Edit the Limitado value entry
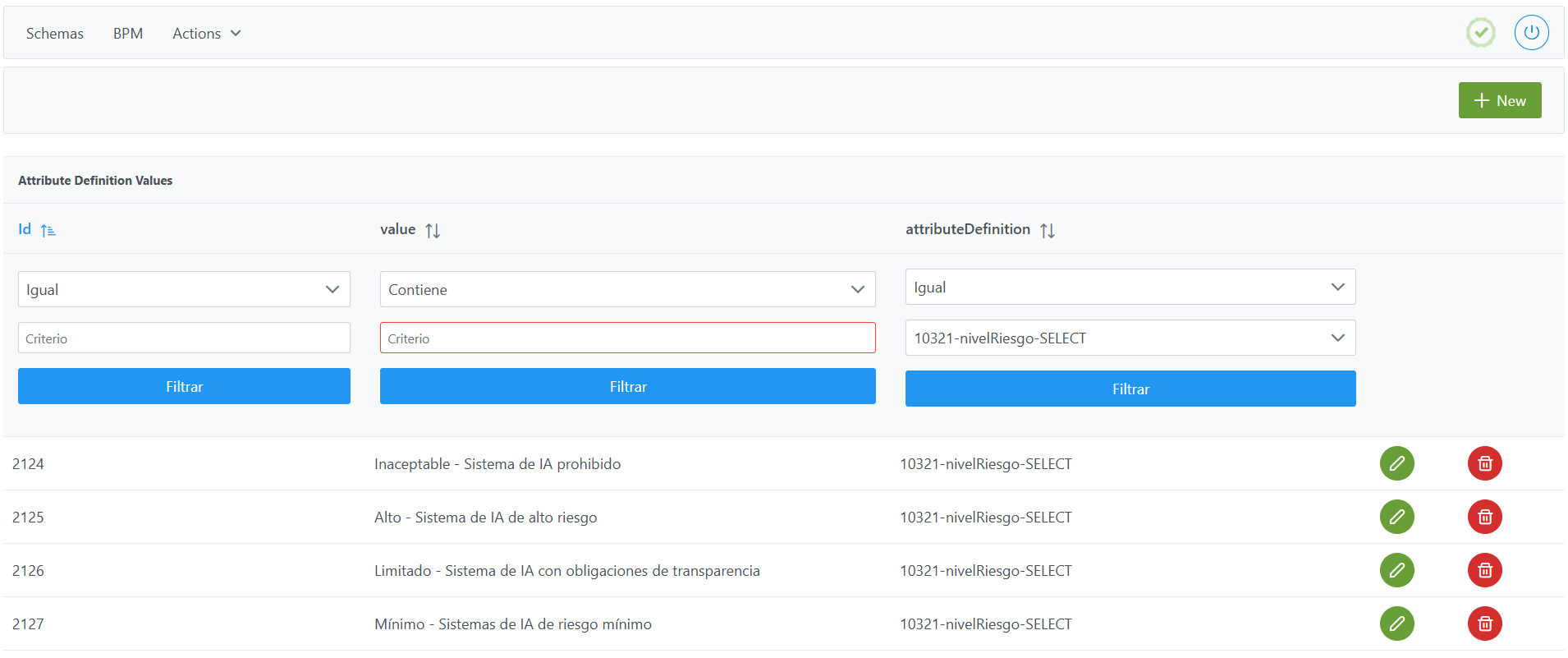Image resolution: width=1568 pixels, height=658 pixels. click(x=1396, y=570)
